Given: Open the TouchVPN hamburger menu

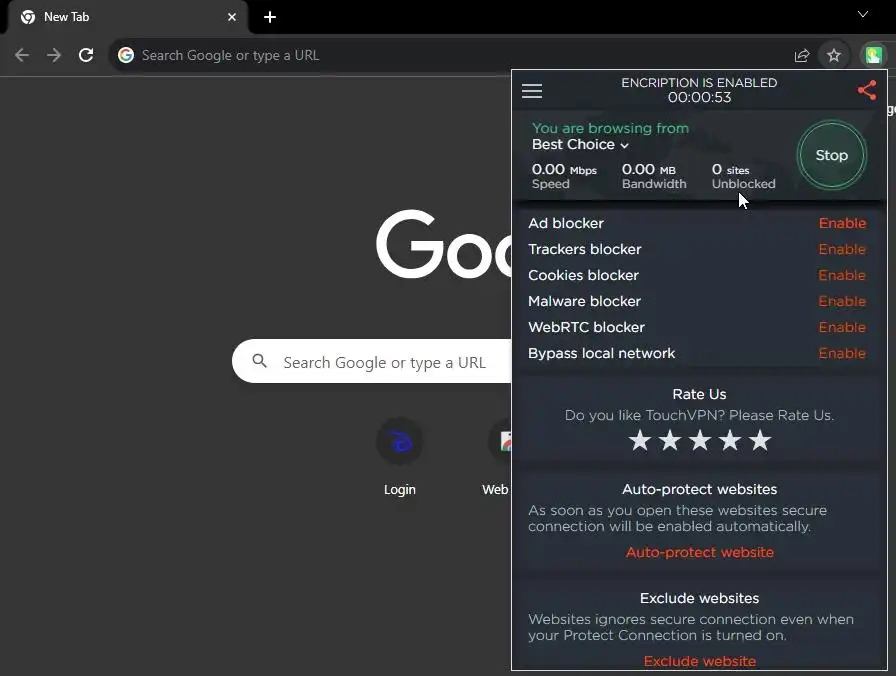Looking at the screenshot, I should pos(531,91).
